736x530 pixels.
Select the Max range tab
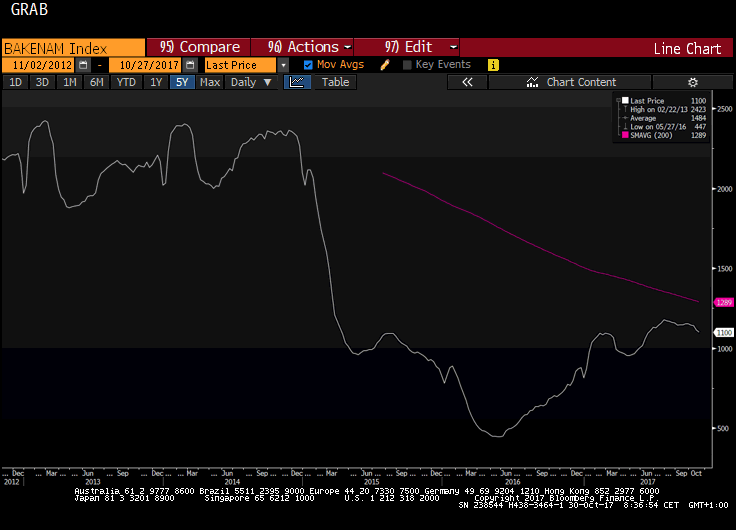(x=210, y=82)
